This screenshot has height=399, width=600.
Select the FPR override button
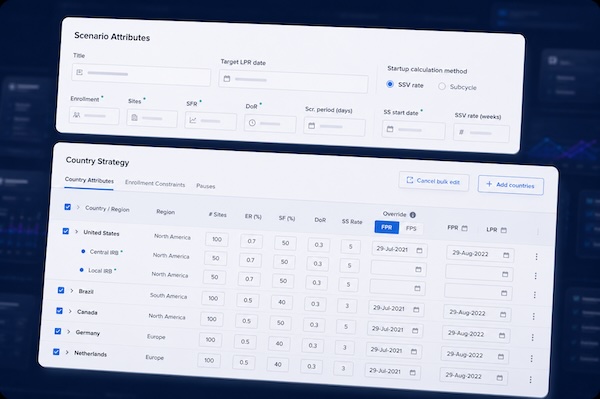pos(386,227)
